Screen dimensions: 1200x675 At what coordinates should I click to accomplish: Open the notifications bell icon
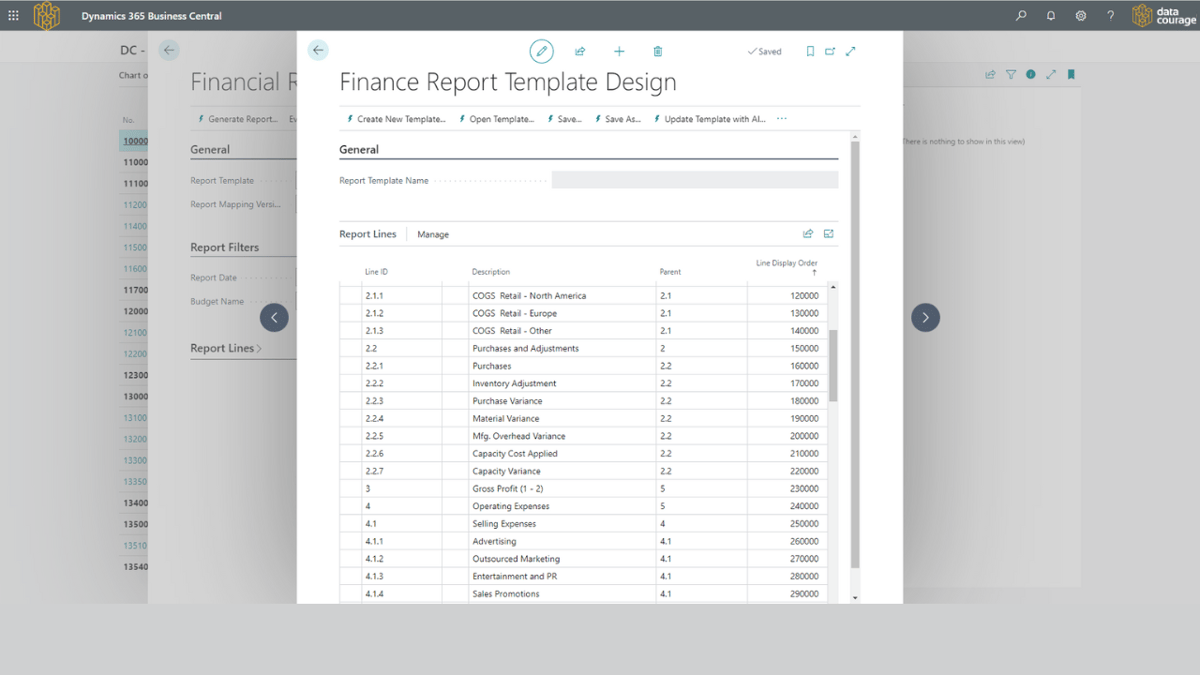[x=1051, y=16]
